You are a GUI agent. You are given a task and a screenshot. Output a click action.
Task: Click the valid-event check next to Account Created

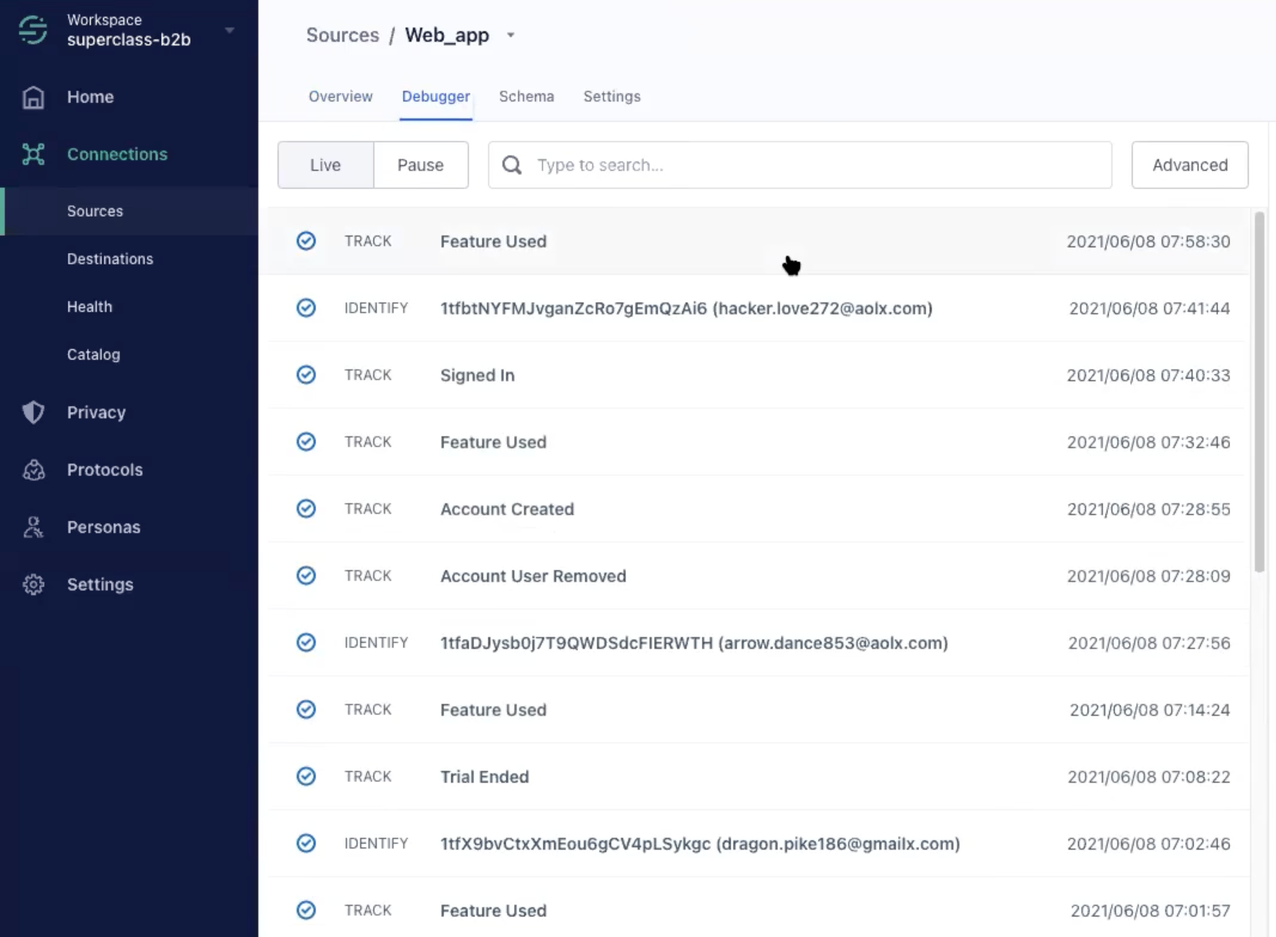click(x=306, y=508)
